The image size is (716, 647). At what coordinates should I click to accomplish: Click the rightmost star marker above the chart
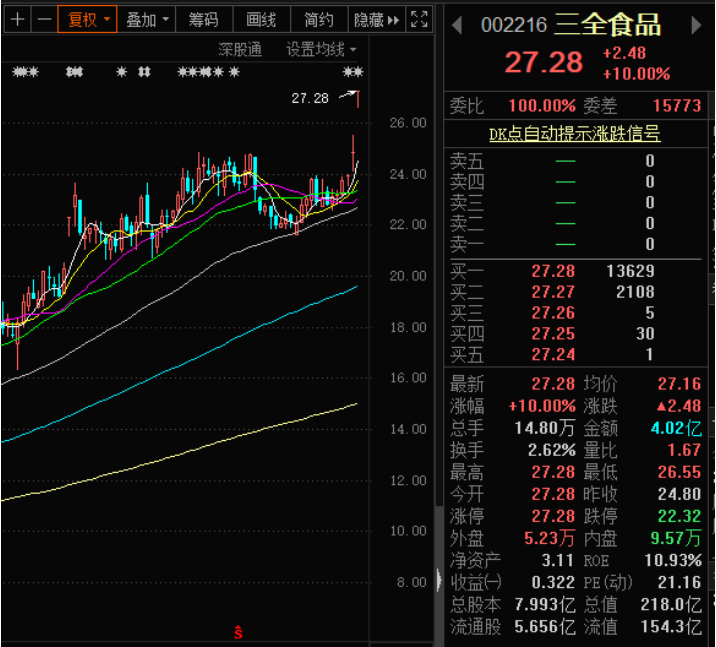click(352, 72)
